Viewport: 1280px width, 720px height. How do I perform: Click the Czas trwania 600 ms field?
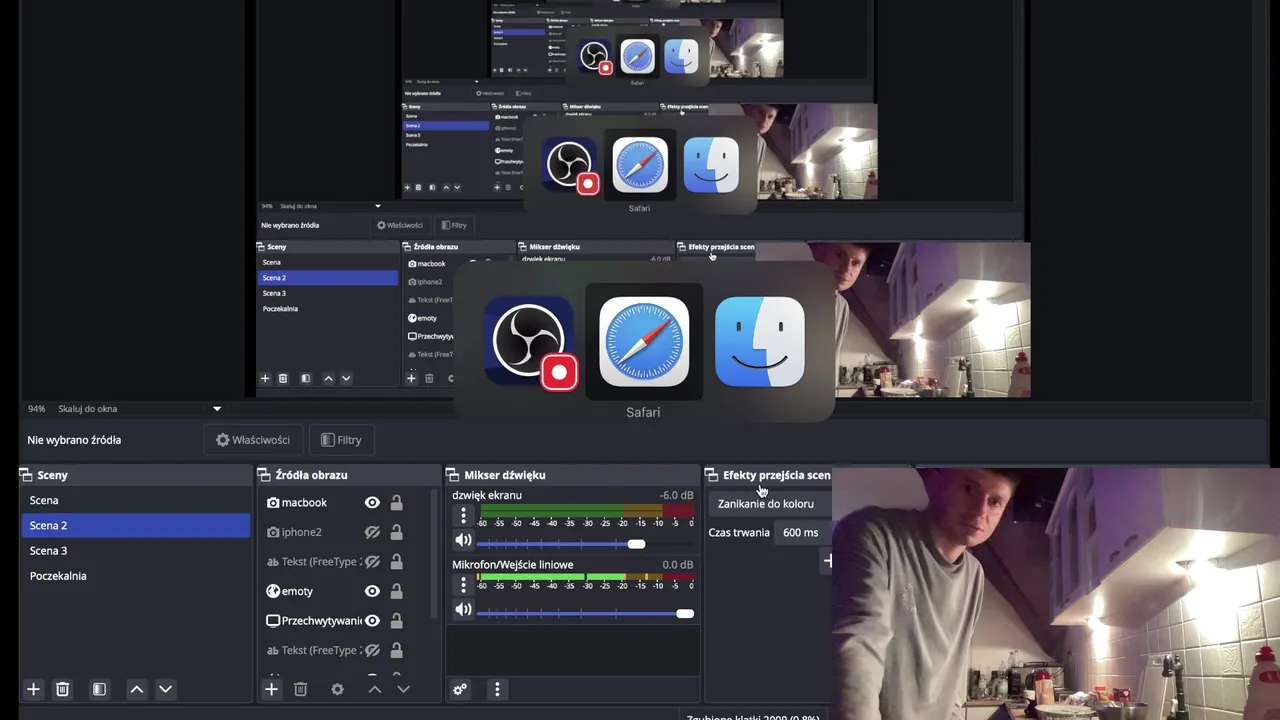pos(804,533)
